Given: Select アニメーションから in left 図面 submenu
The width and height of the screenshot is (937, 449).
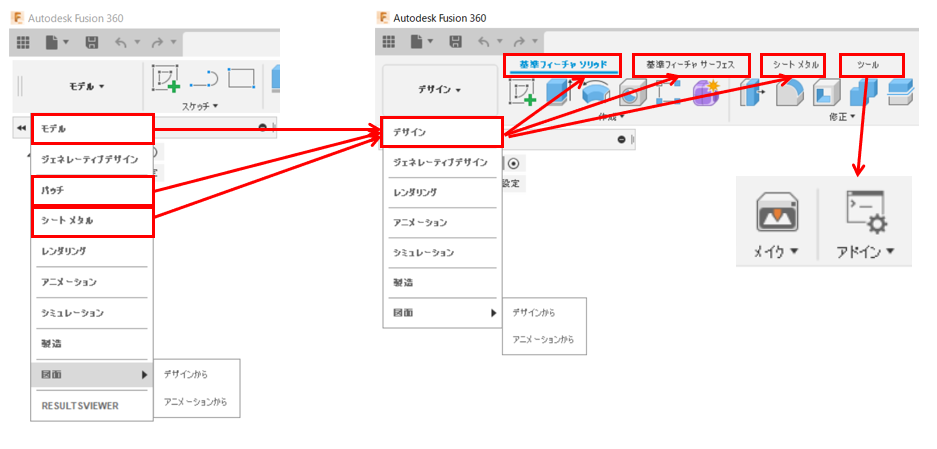Looking at the screenshot, I should (x=197, y=402).
